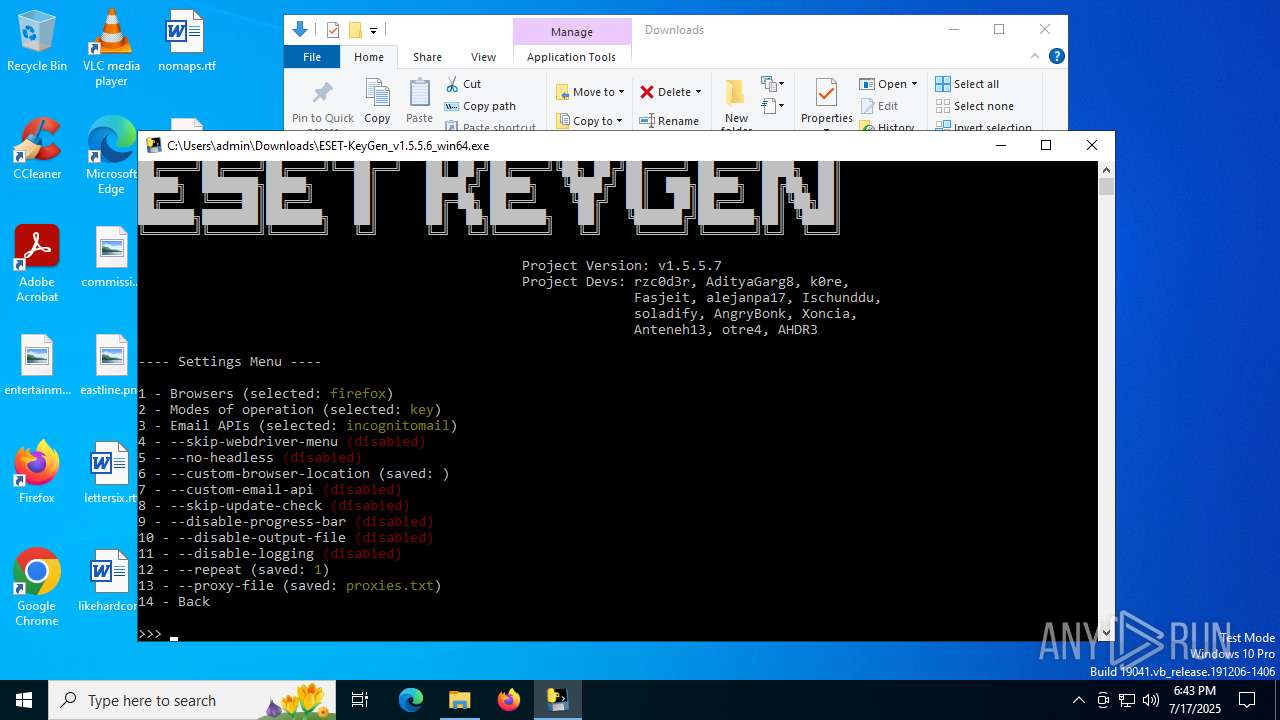Select the entertainm... image file on desktop
1280x720 pixels.
(x=37, y=365)
